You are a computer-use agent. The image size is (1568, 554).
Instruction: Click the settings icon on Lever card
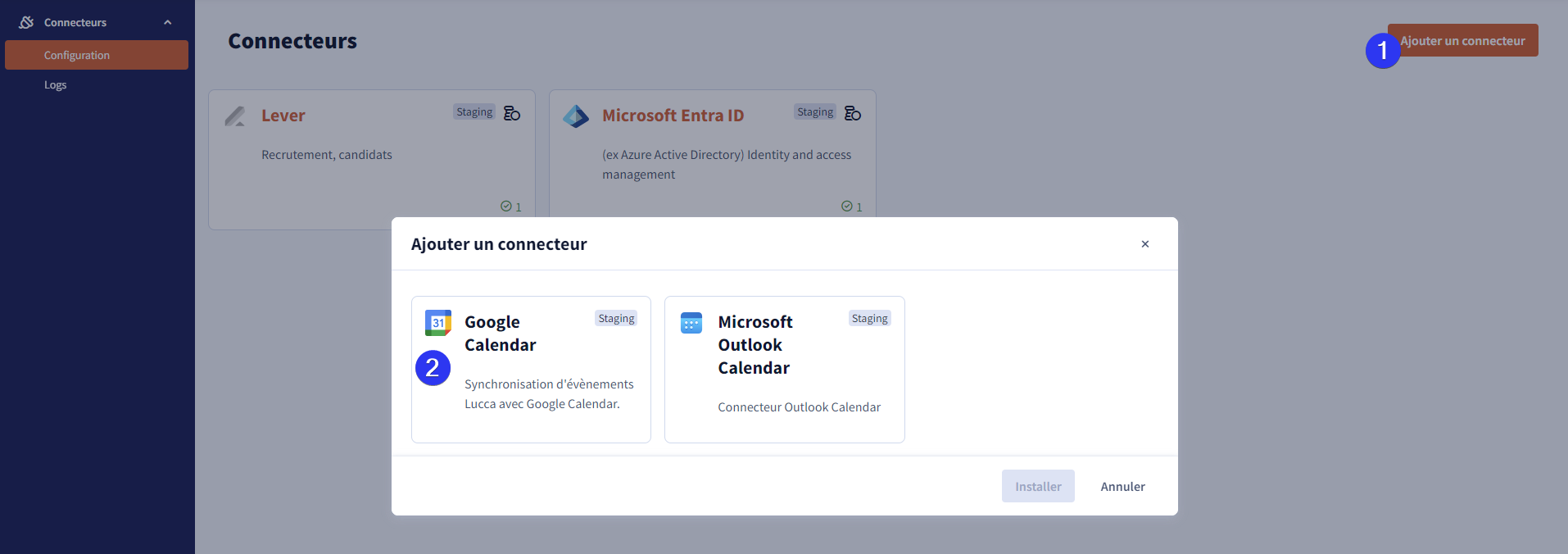pyautogui.click(x=512, y=113)
